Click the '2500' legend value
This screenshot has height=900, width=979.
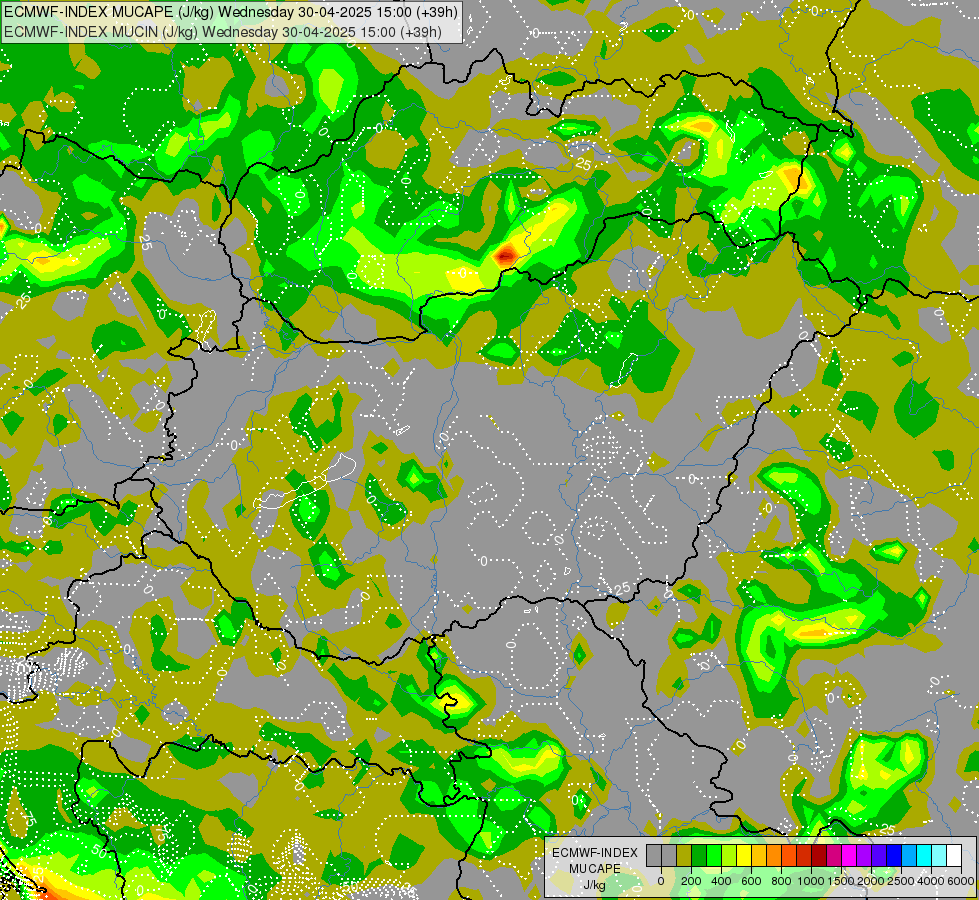pos(901,881)
